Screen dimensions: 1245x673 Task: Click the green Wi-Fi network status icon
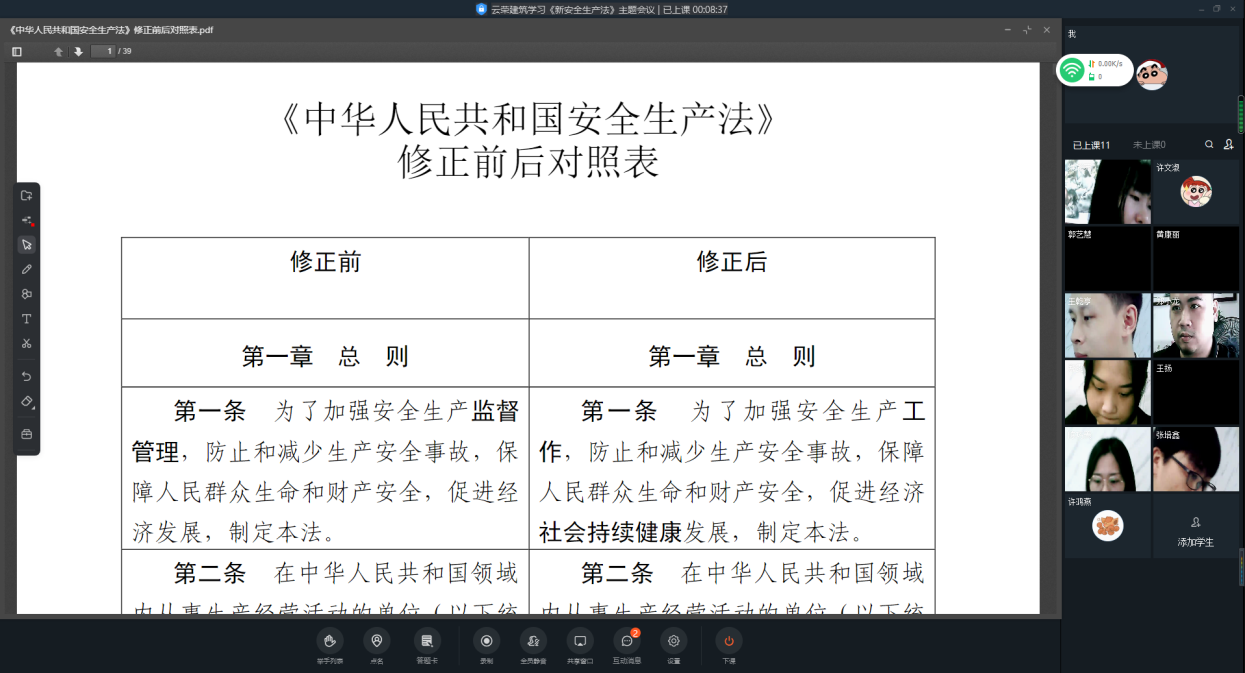1072,70
